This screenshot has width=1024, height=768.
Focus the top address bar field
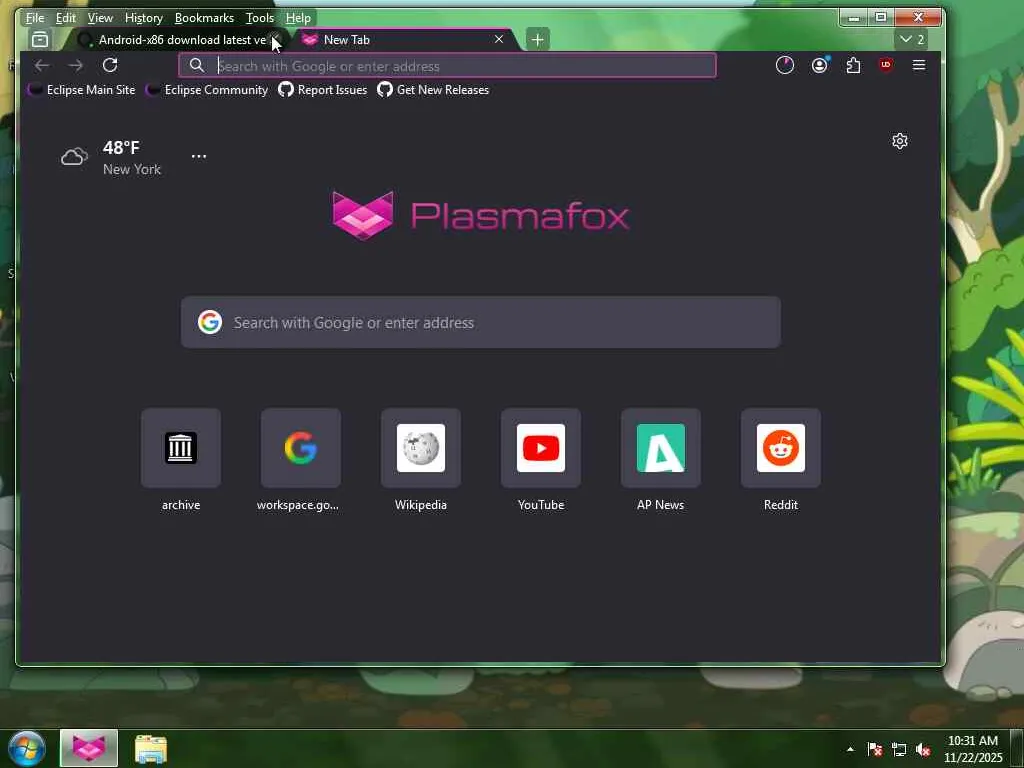click(x=447, y=65)
